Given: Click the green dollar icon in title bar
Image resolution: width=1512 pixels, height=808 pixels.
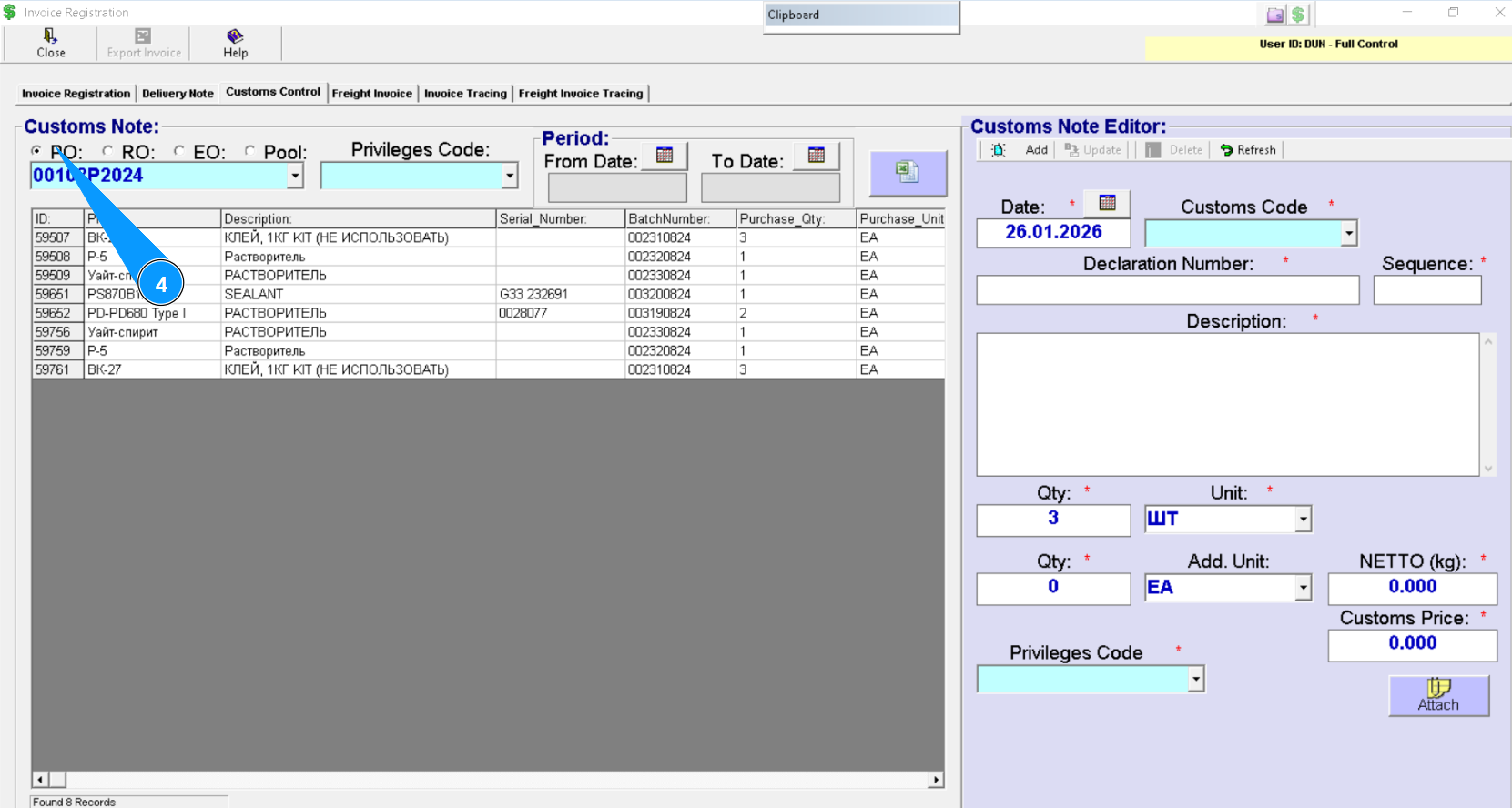Looking at the screenshot, I should (1298, 15).
